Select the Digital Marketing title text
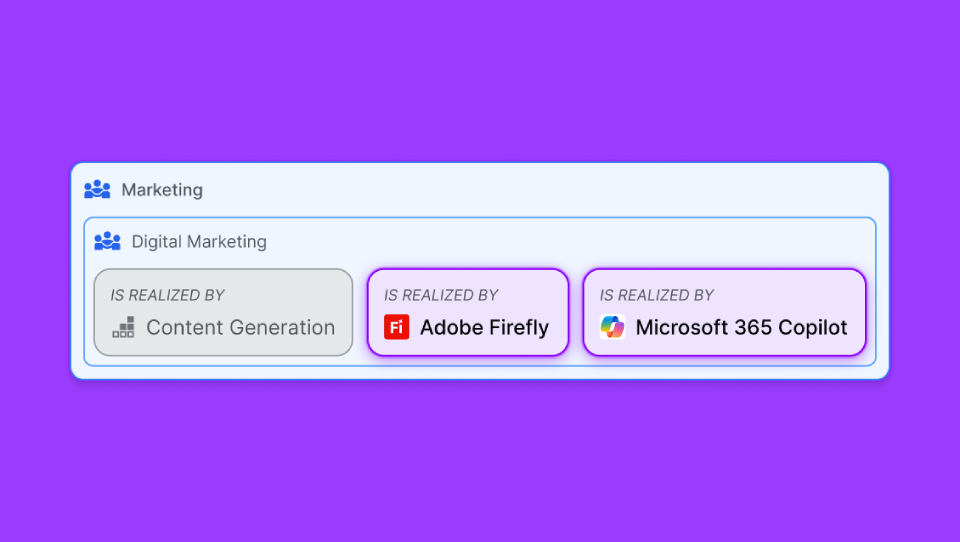Viewport: 960px width, 542px height. (x=199, y=242)
